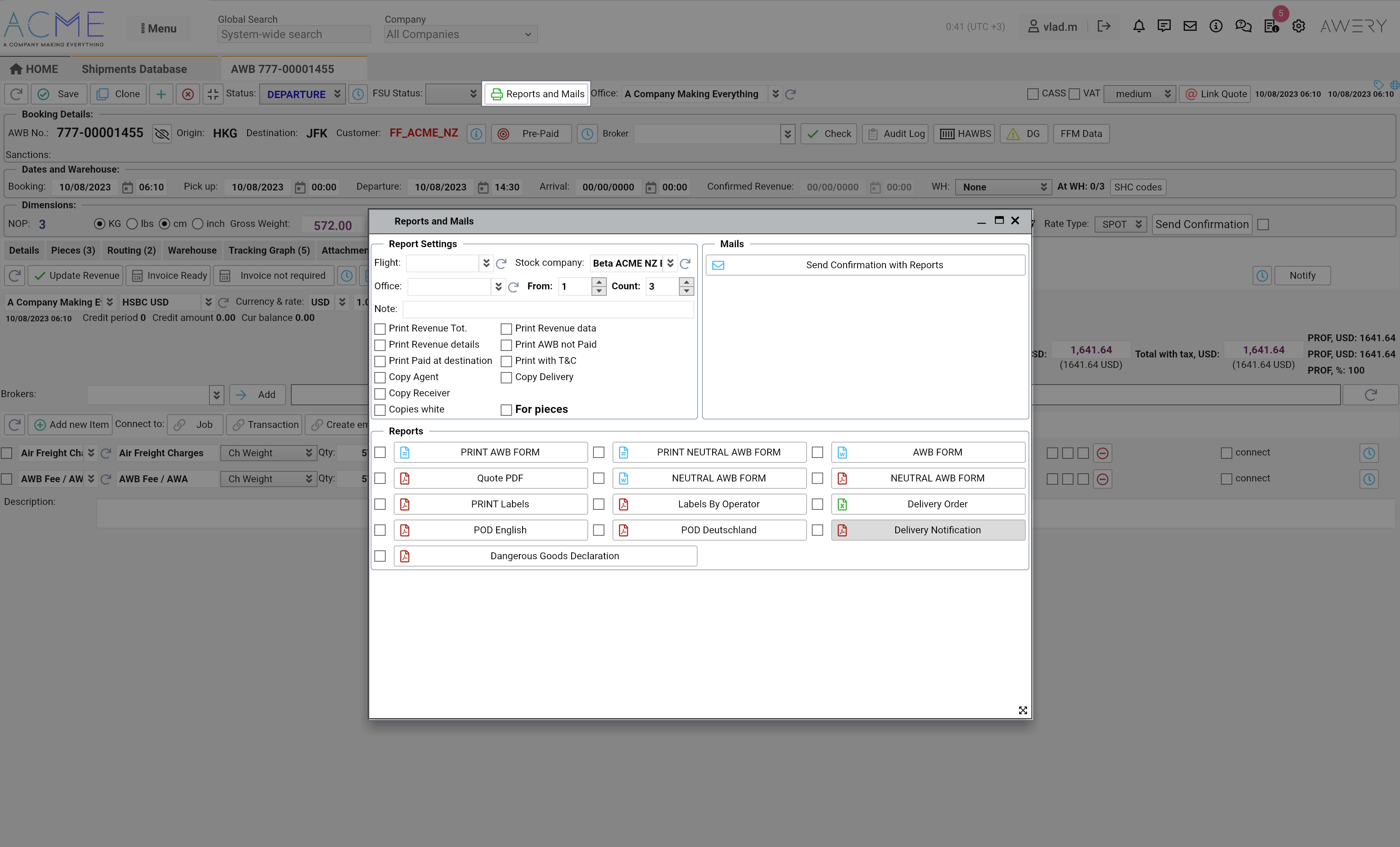The image size is (1400, 847).
Task: Enable Print Revenue Tot. checkbox
Action: (380, 329)
